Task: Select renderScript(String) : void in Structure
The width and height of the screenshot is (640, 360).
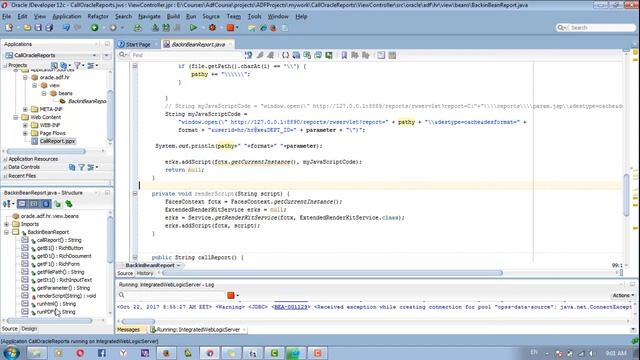Action: [67, 296]
